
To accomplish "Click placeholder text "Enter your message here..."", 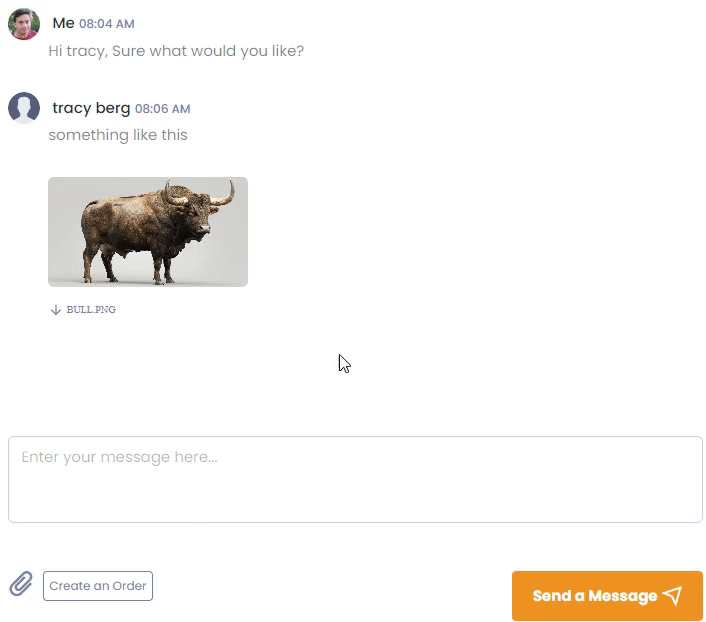I will click(x=119, y=457).
